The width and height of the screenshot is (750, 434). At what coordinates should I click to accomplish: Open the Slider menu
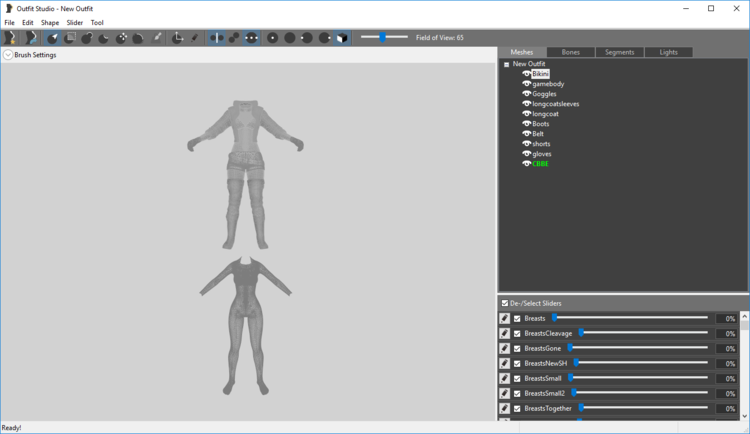75,22
